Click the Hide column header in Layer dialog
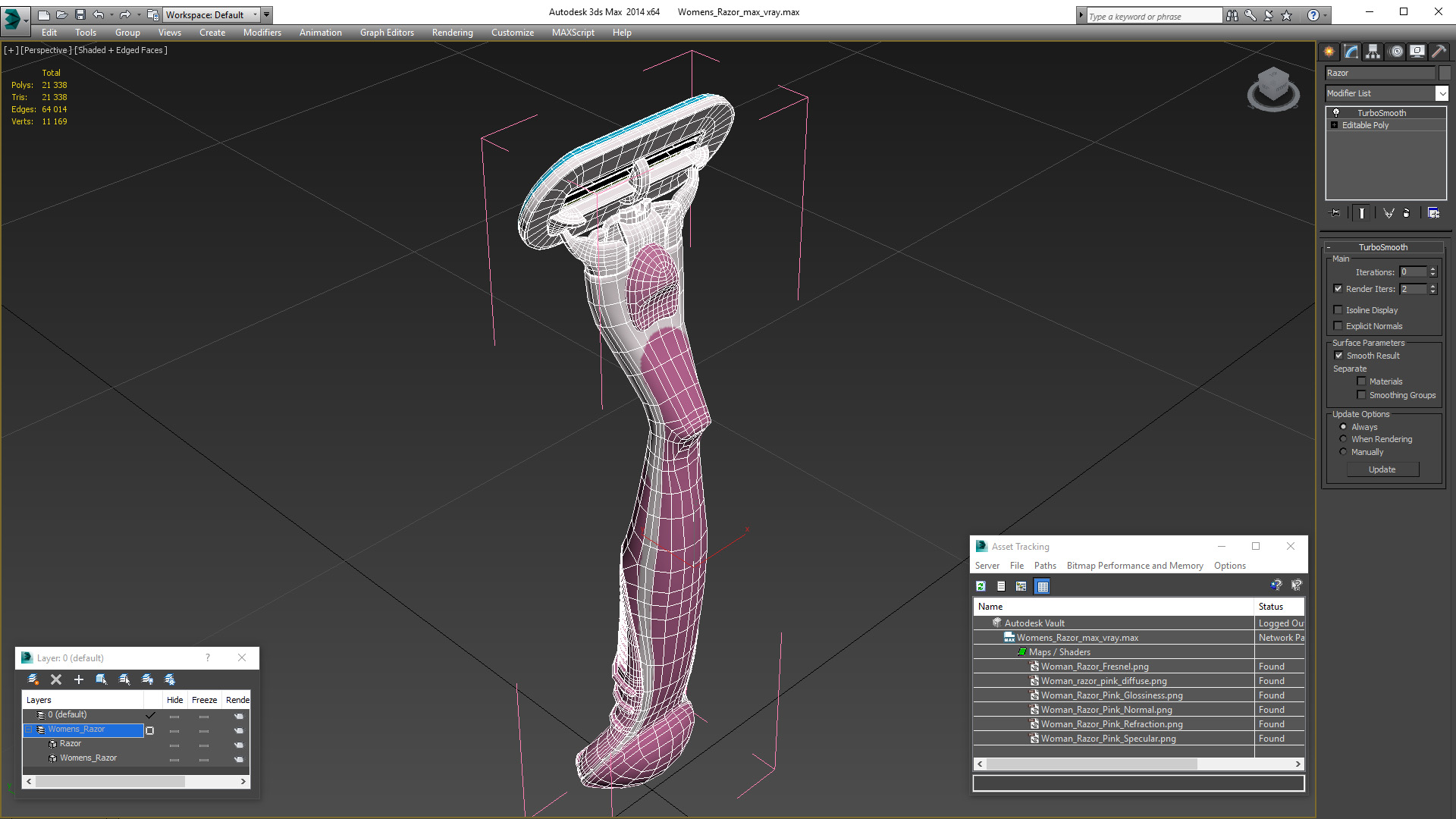This screenshot has height=819, width=1456. coord(174,700)
